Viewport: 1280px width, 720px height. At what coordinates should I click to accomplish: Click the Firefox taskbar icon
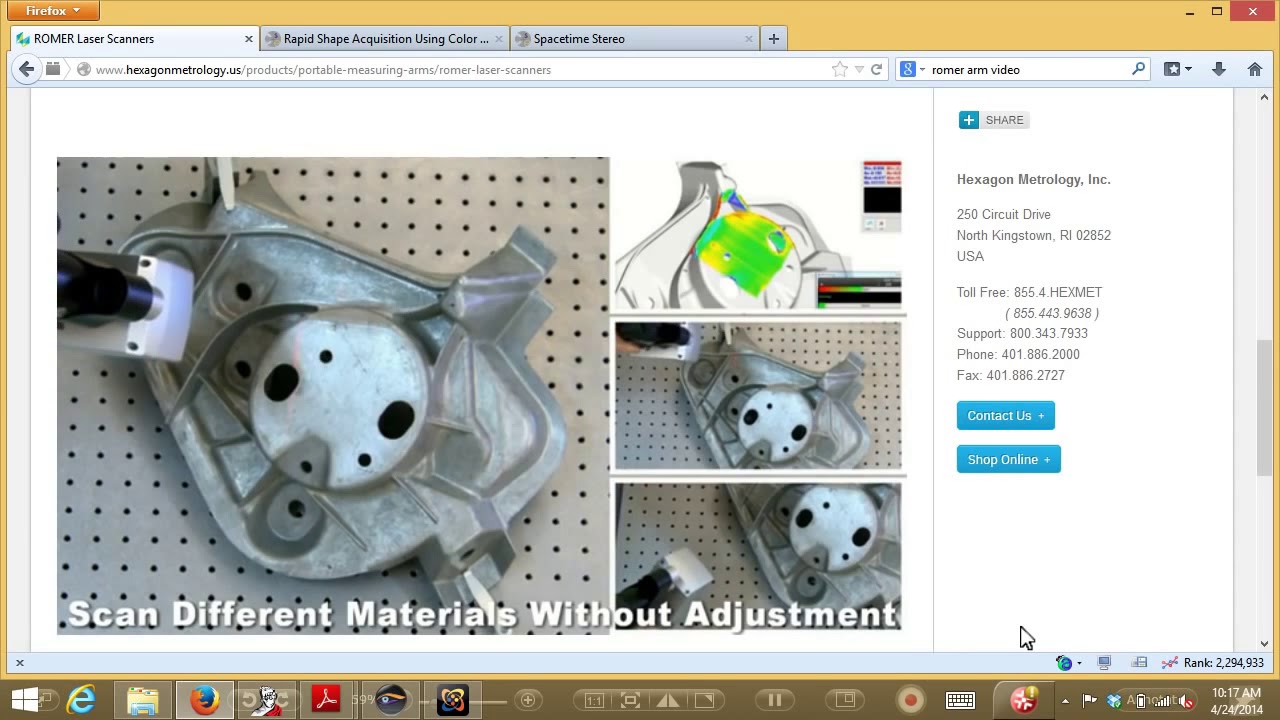click(x=205, y=700)
